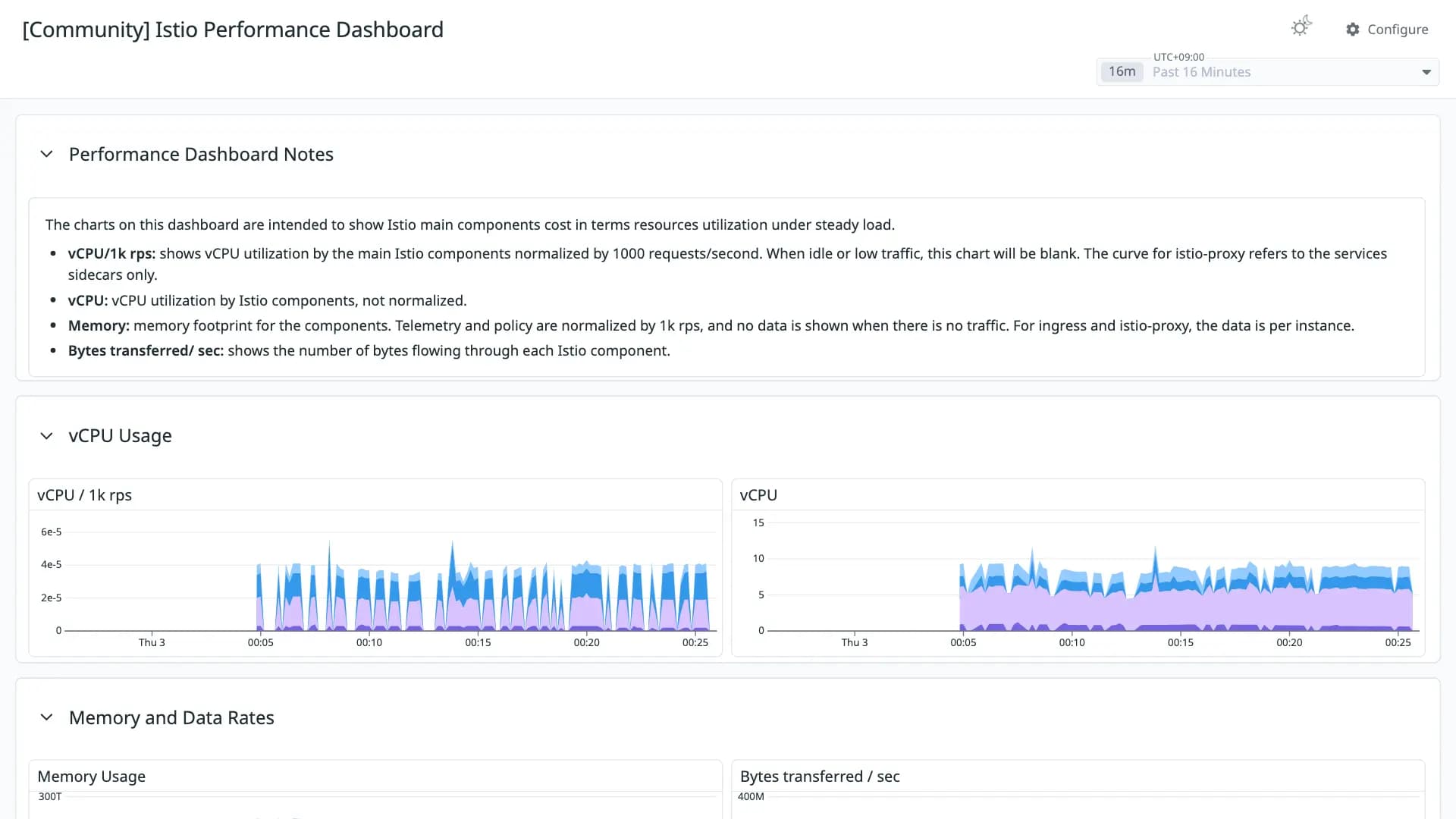This screenshot has height=819, width=1456.
Task: Select the vCPU widget title
Action: click(758, 495)
